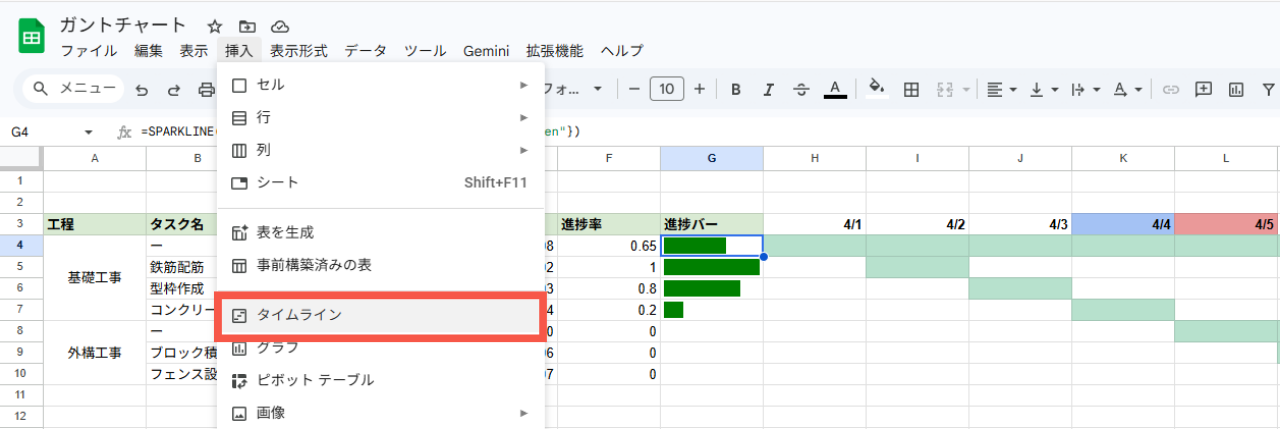Screen dimensions: 1280x429
Task: Toggle bold formatting
Action: (735, 89)
